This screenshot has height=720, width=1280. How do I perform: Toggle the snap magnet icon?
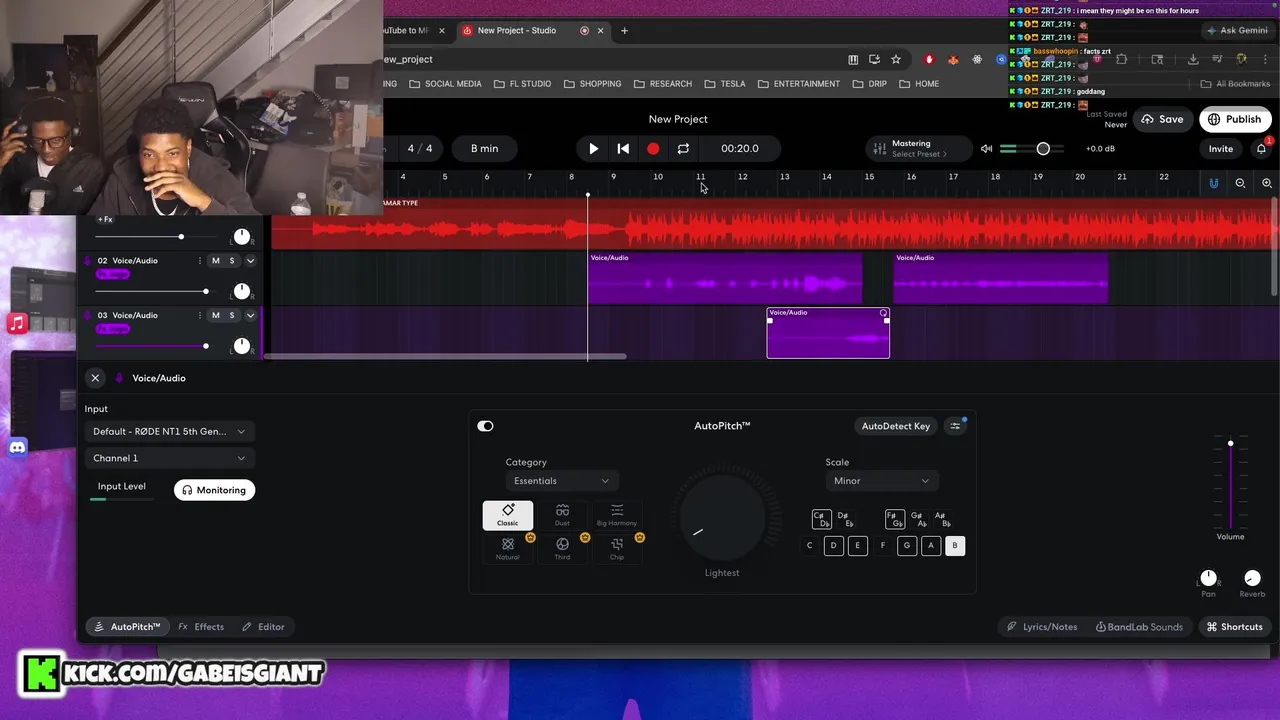coord(1213,183)
